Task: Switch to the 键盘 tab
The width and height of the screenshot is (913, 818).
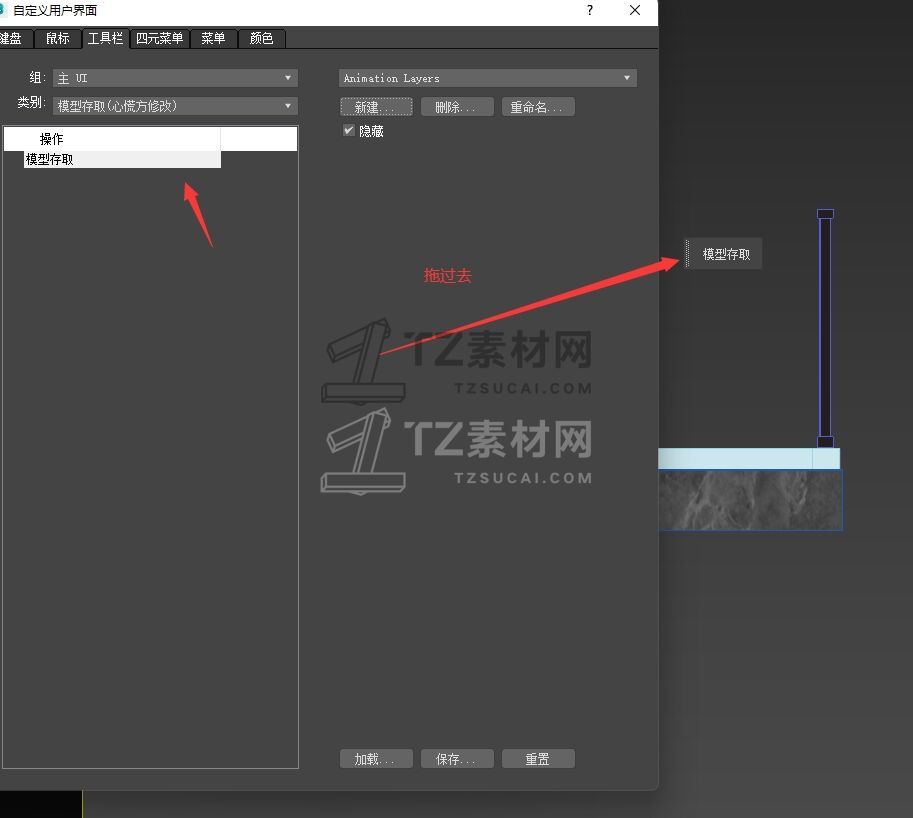Action: tap(13, 38)
